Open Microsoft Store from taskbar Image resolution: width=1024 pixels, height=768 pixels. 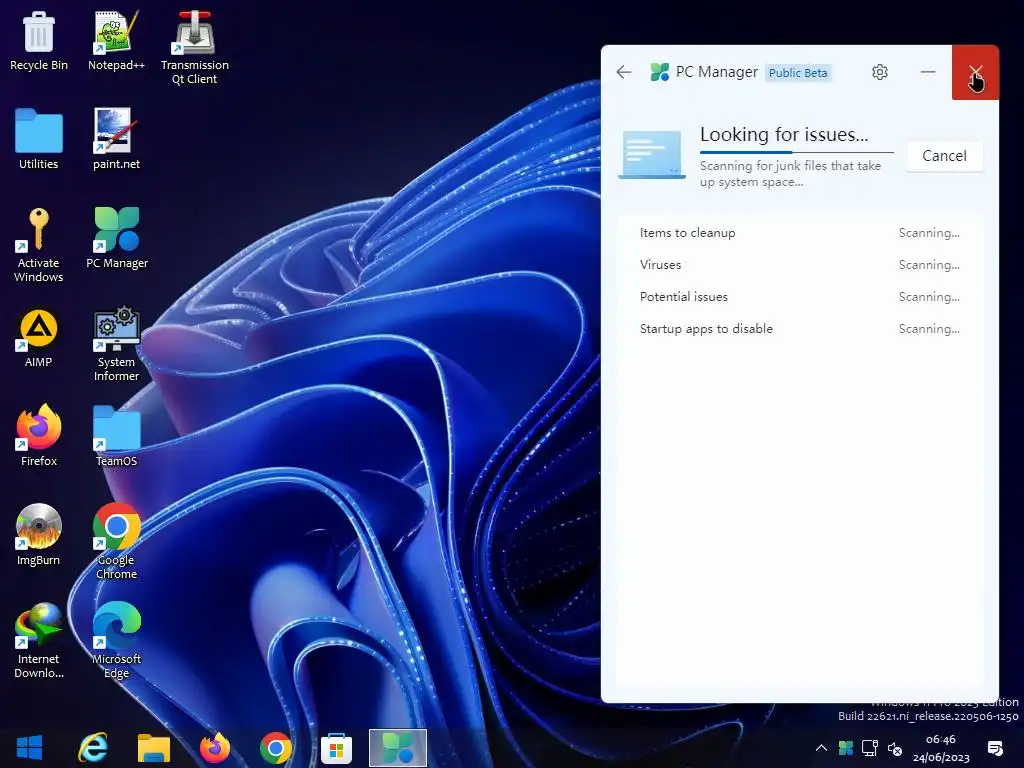point(336,748)
